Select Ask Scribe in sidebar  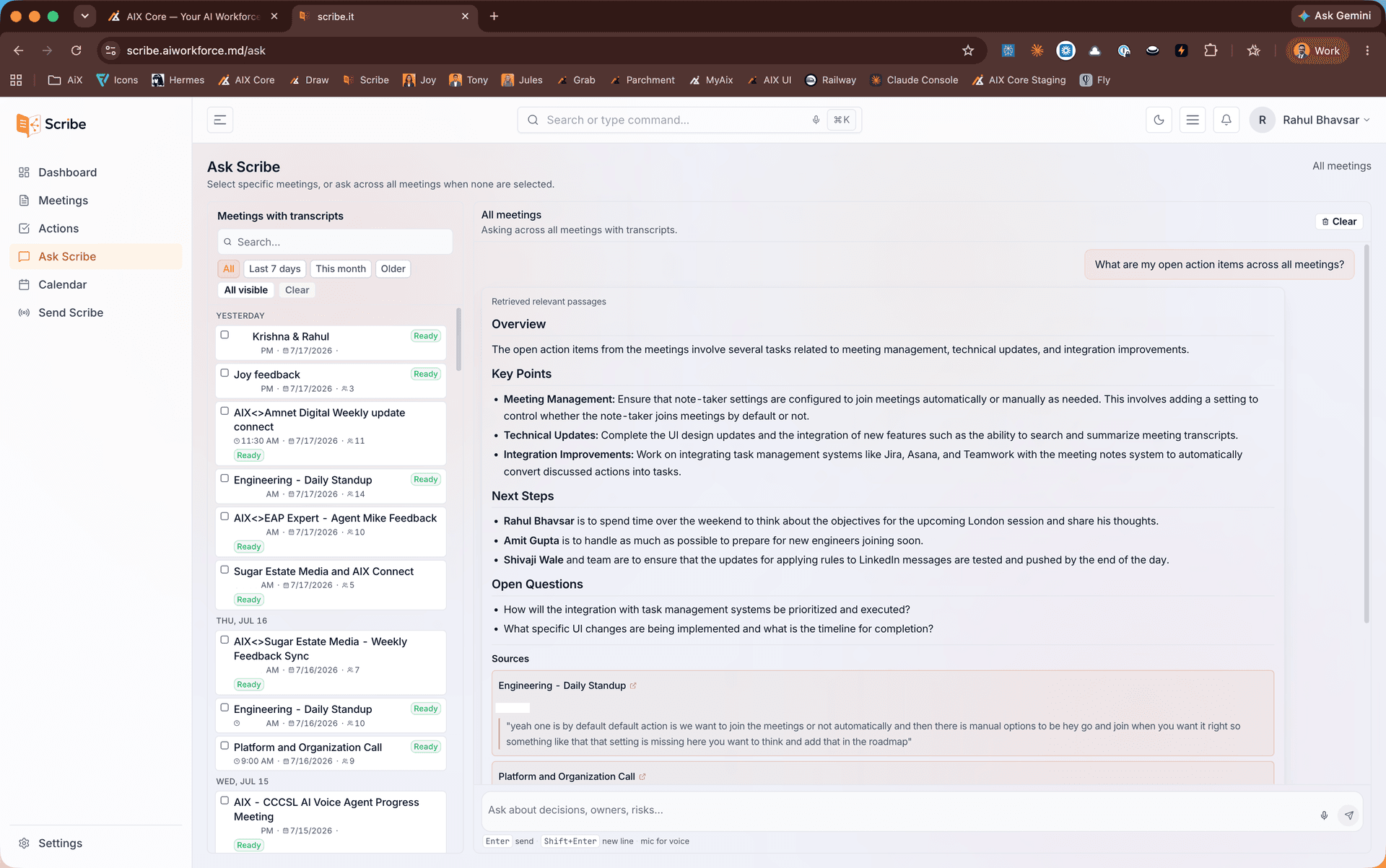[96, 257]
